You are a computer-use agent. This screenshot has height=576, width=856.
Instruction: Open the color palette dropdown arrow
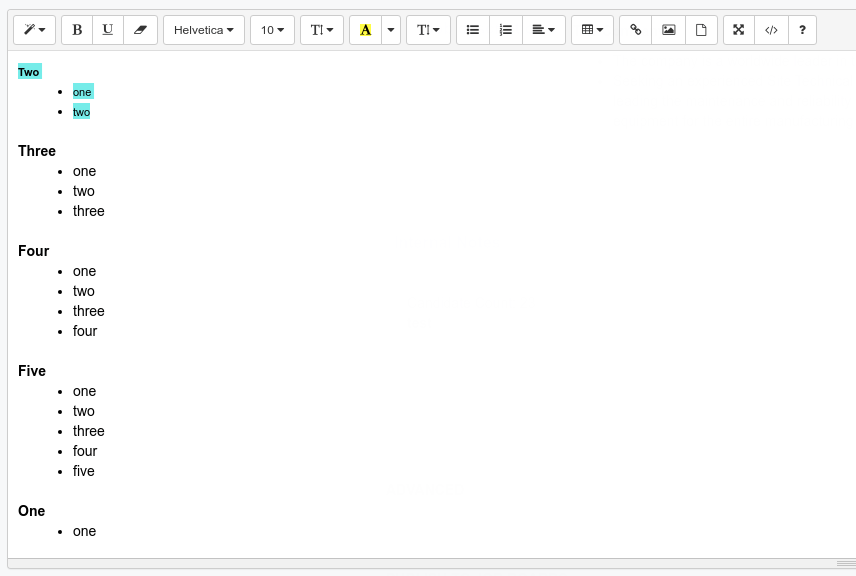[391, 30]
